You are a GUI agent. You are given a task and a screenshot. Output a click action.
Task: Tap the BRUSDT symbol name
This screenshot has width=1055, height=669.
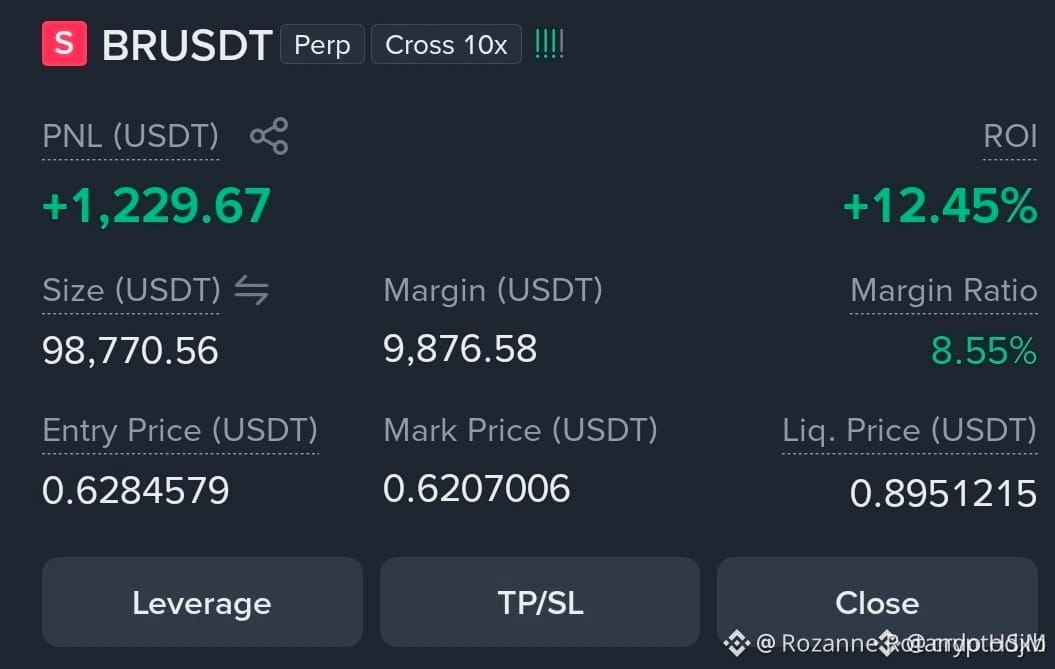(x=187, y=45)
